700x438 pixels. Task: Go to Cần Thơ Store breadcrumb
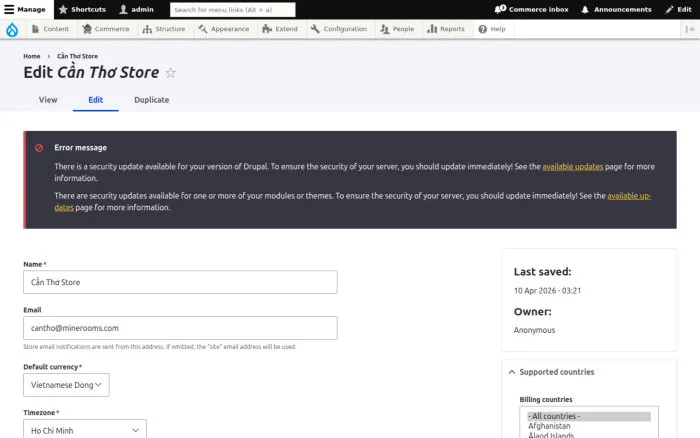(x=77, y=56)
